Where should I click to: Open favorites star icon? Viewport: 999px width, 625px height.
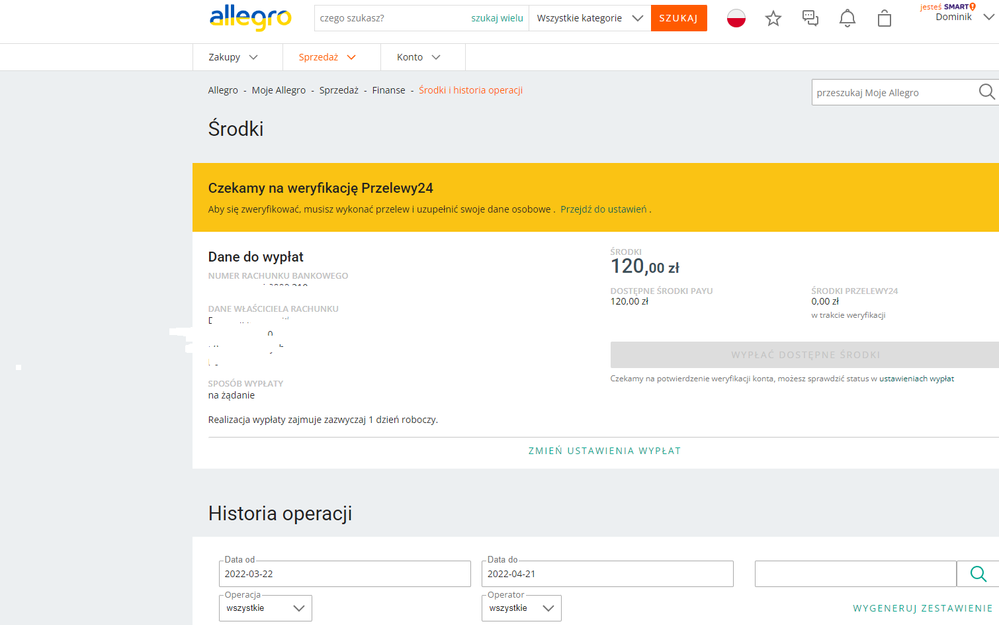pos(773,18)
